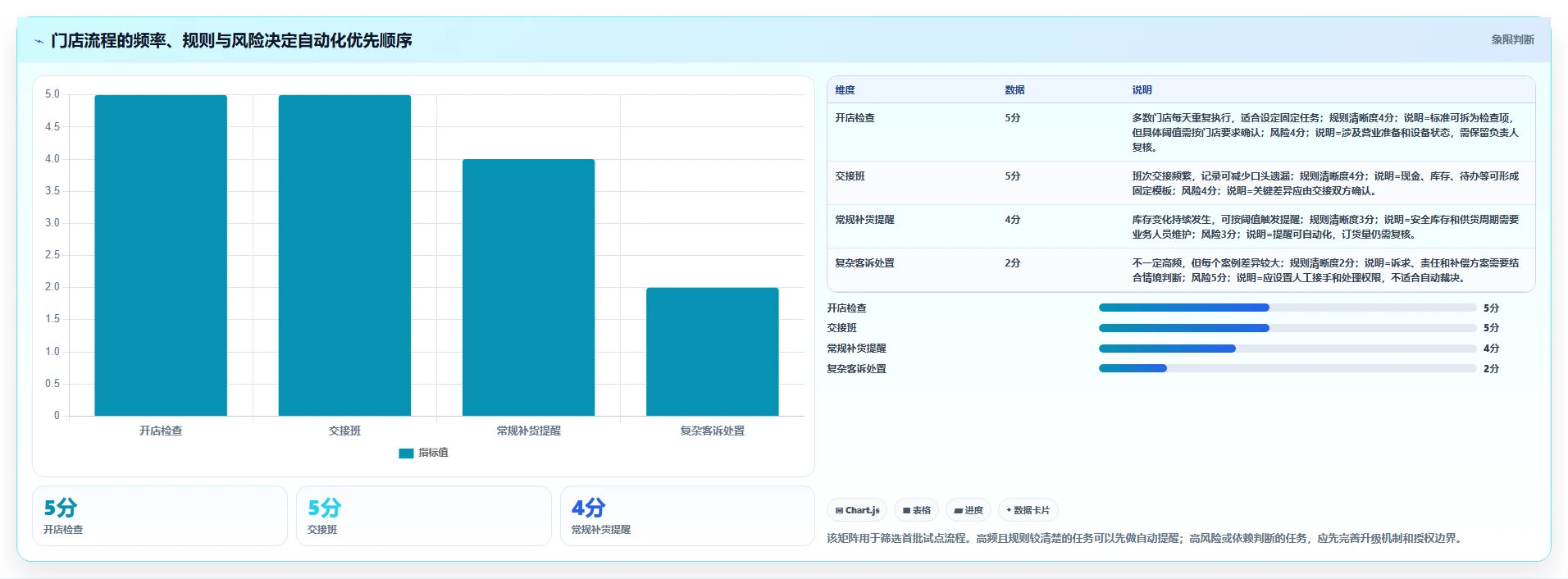Select the 常规补货提醒 table row cell
Viewport: 1568px width, 579px height.
[864, 220]
